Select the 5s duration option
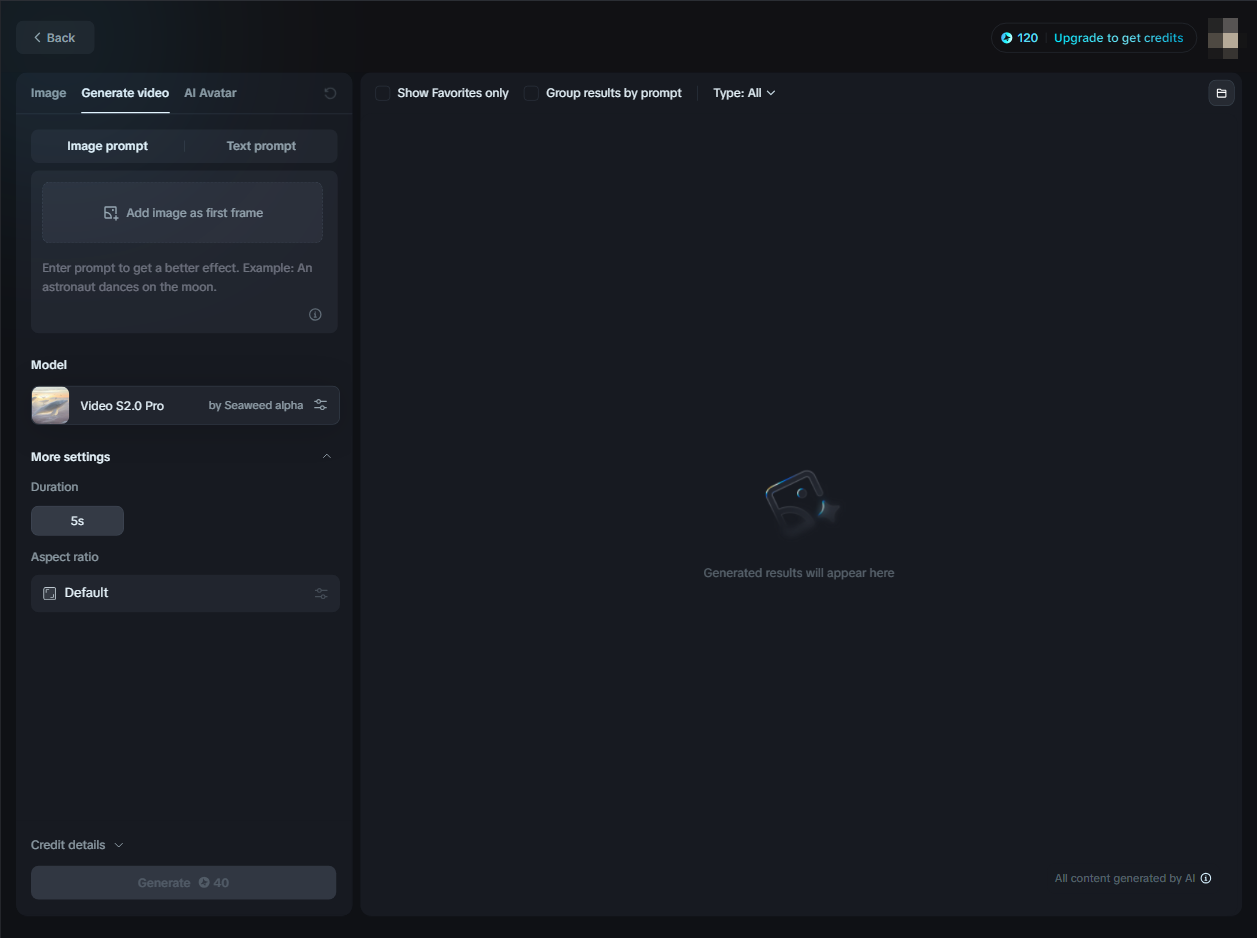This screenshot has width=1257, height=938. click(77, 521)
